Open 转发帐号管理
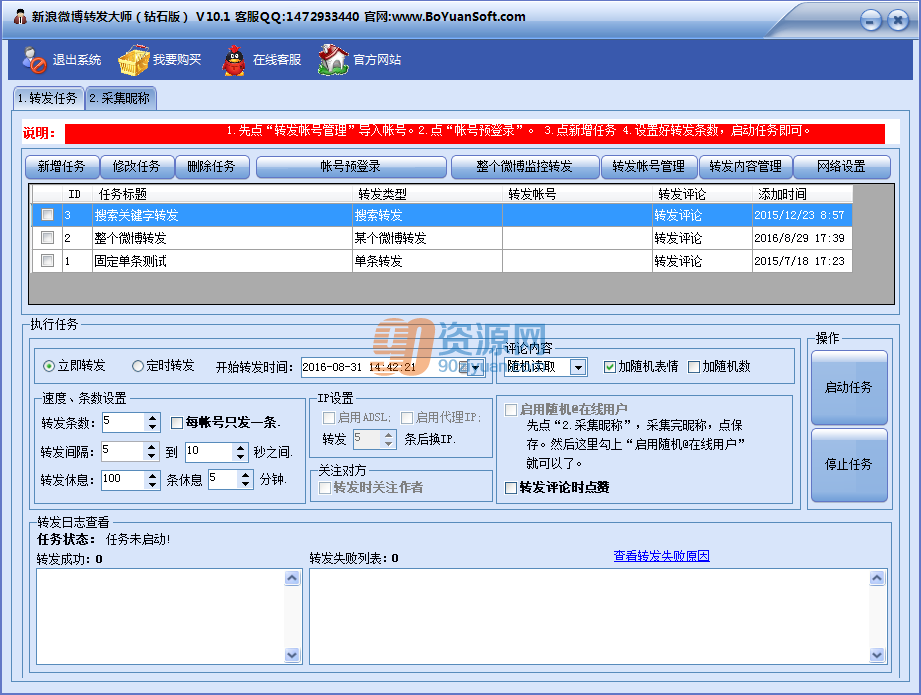Image resolution: width=921 pixels, height=695 pixels. [648, 167]
